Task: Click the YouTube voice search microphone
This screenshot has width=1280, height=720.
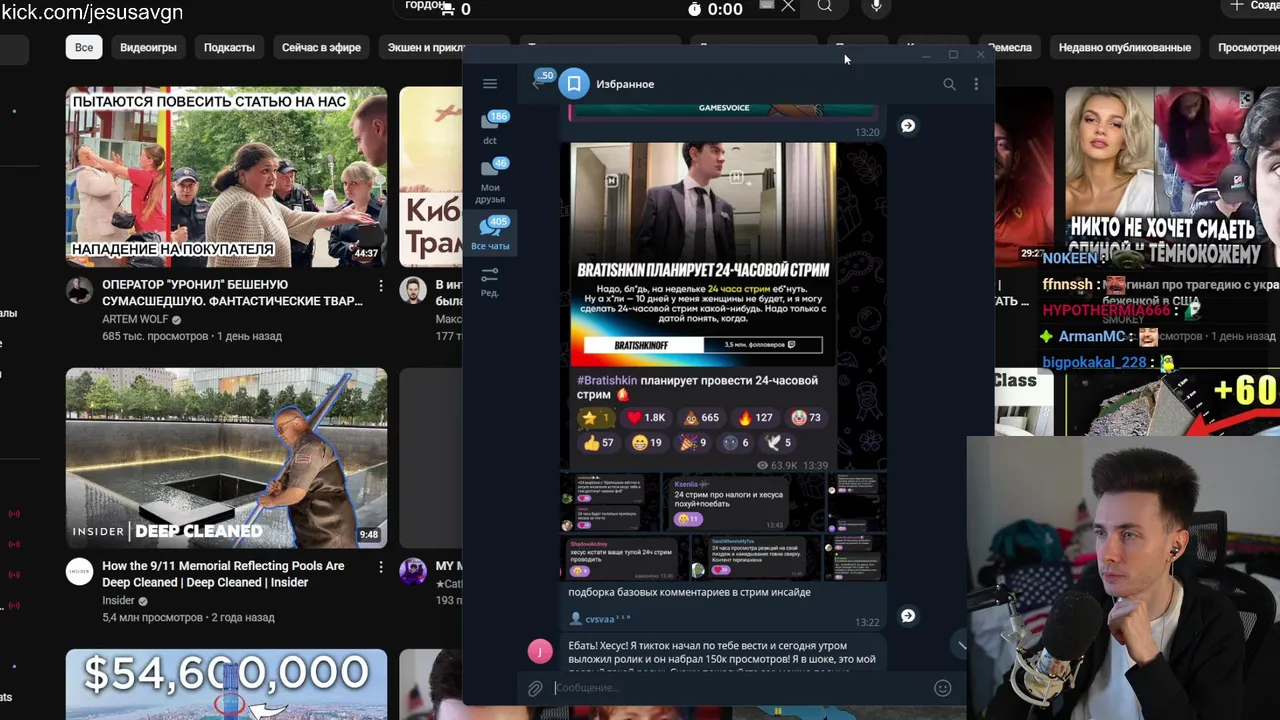Action: coord(877,7)
